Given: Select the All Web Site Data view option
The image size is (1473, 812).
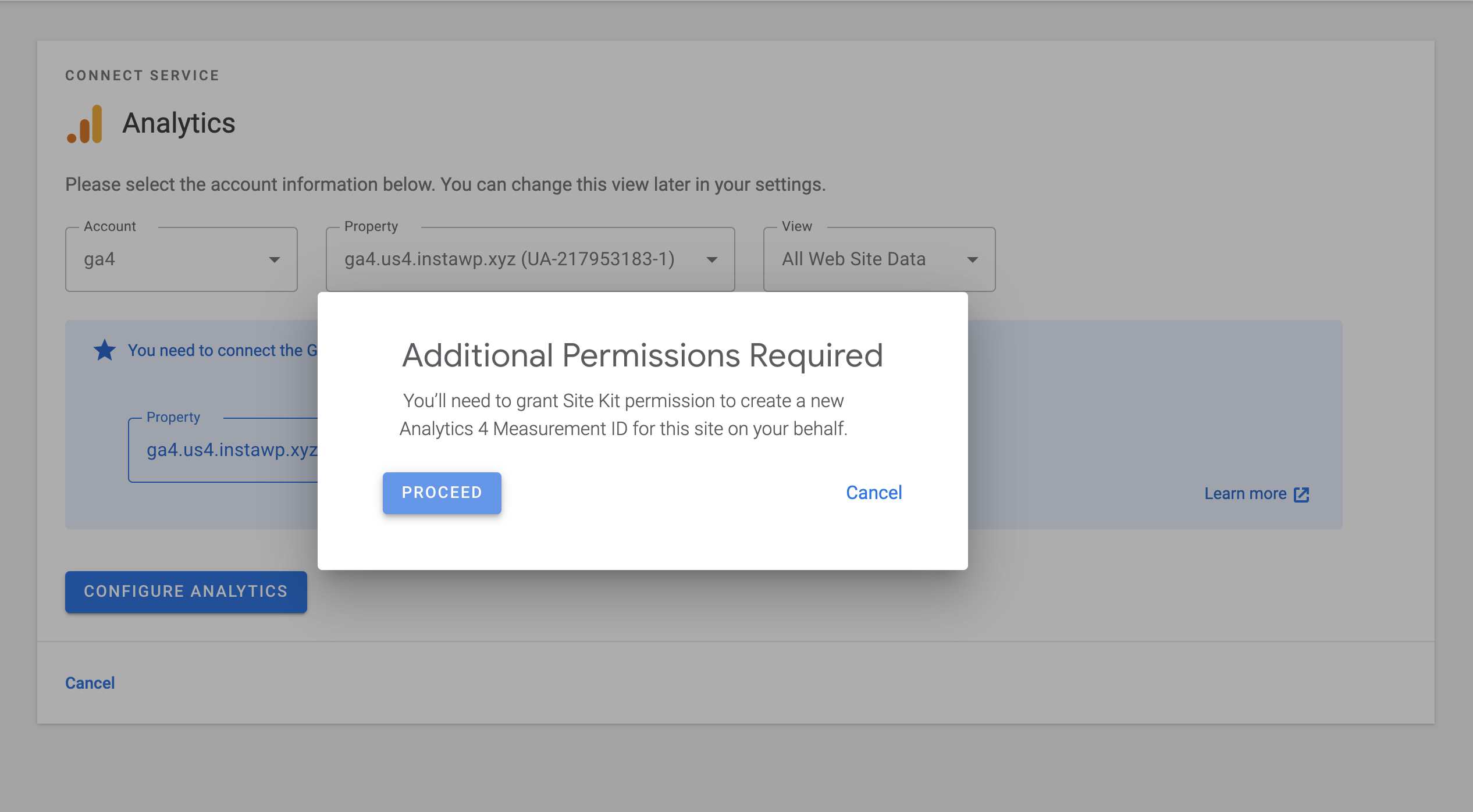Looking at the screenshot, I should tap(853, 259).
